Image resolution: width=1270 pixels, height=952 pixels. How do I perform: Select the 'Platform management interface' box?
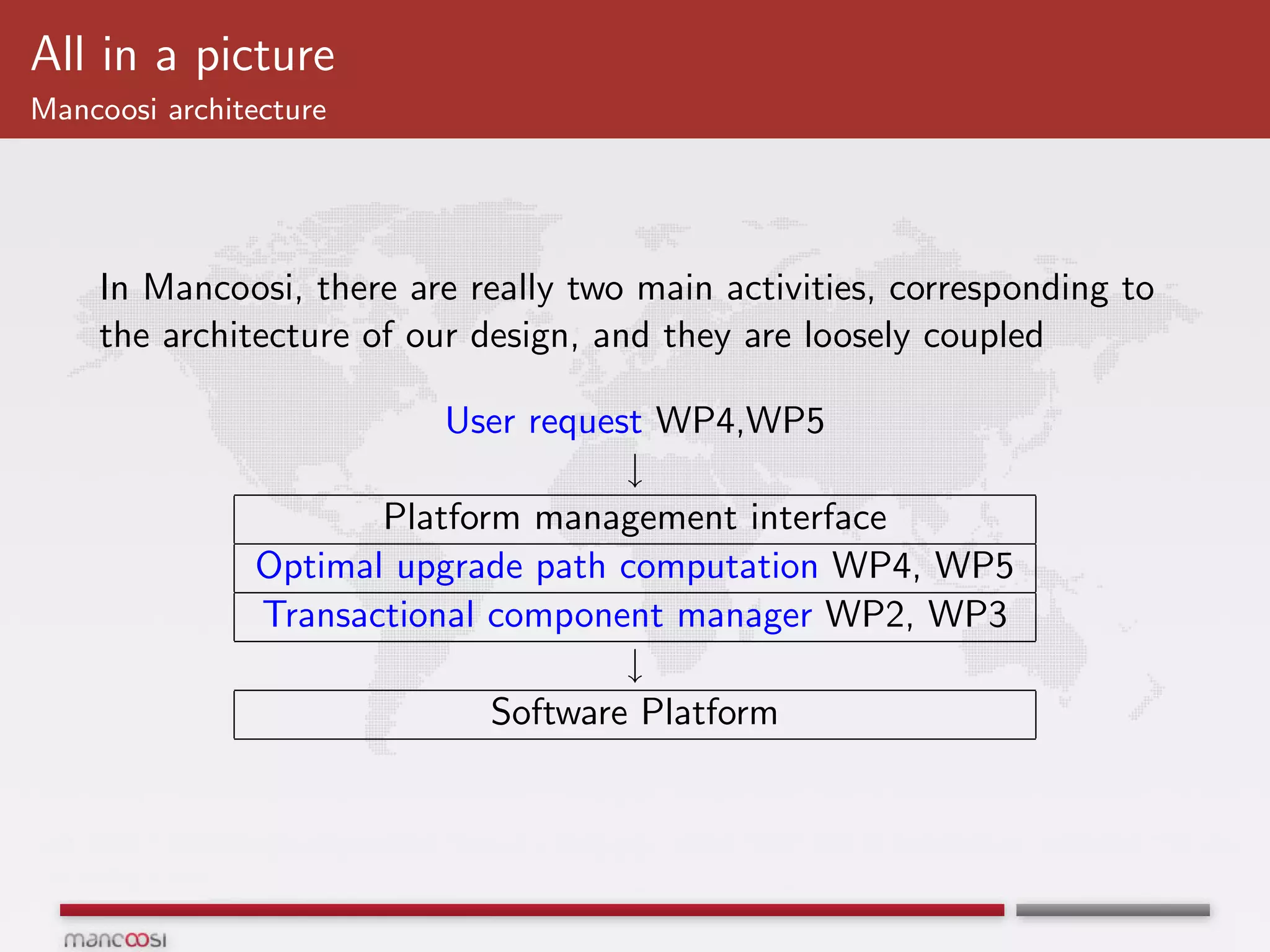635,519
